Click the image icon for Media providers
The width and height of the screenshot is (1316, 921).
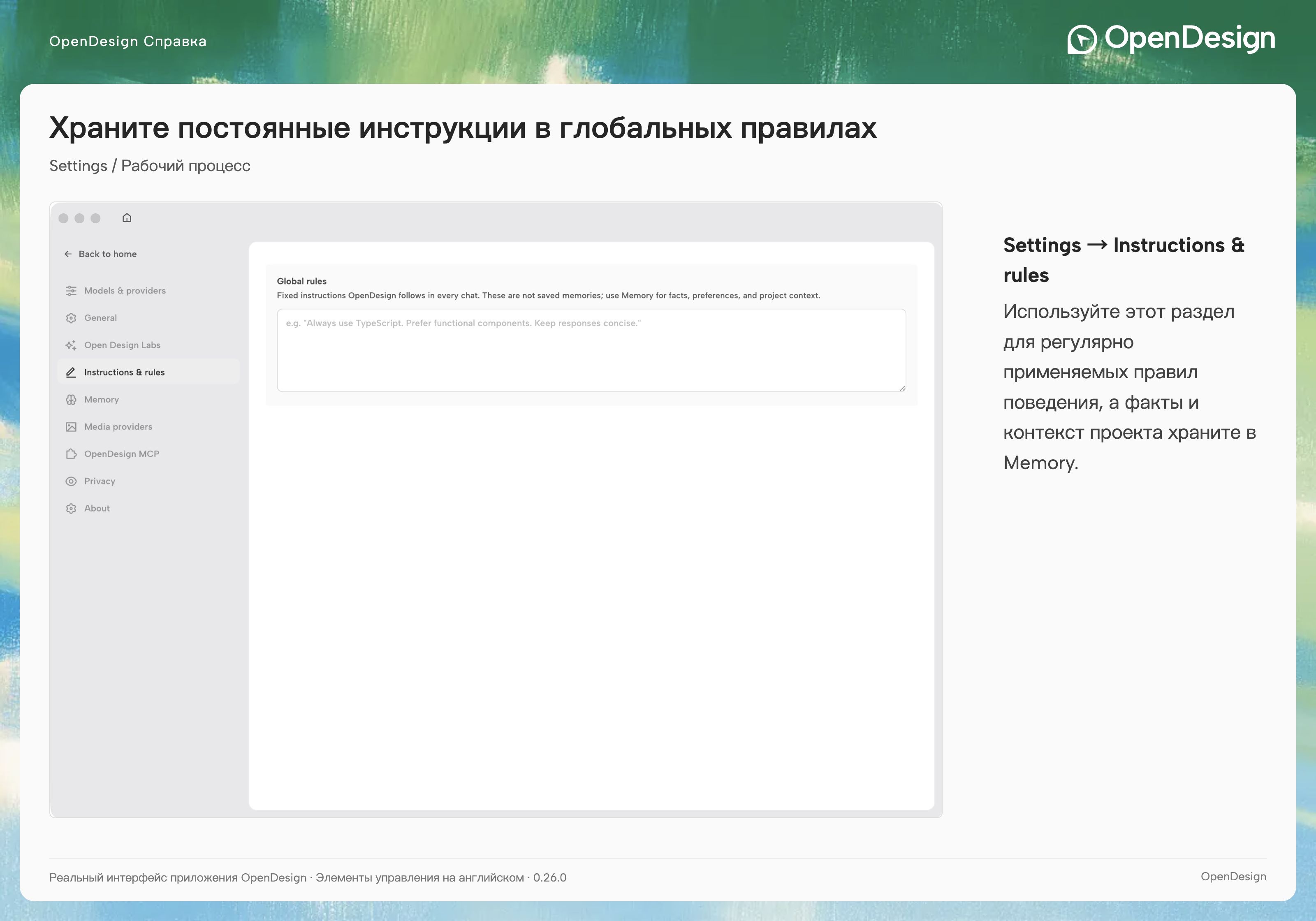(x=71, y=427)
